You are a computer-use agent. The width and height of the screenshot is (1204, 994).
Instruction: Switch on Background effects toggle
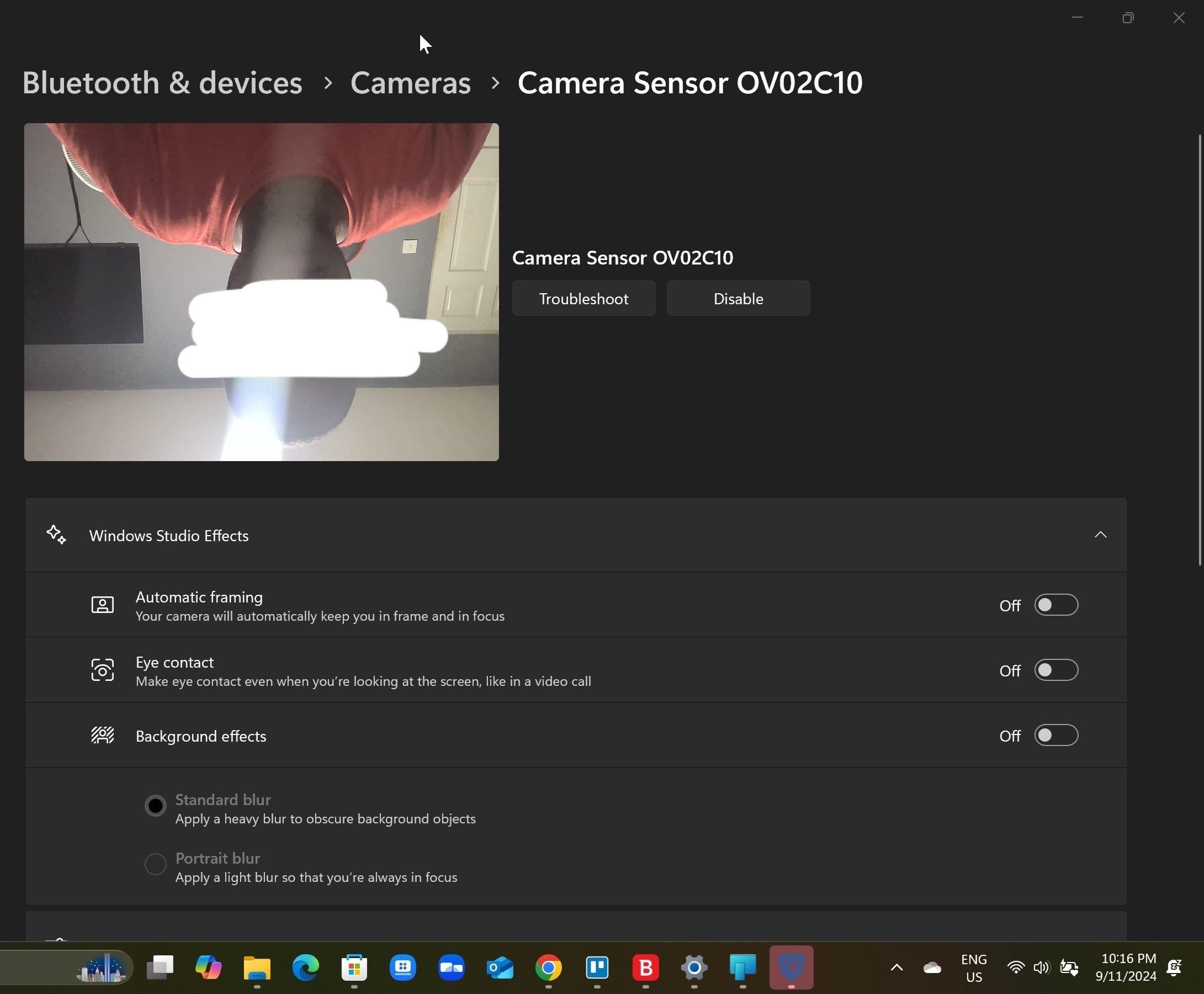pyautogui.click(x=1056, y=735)
